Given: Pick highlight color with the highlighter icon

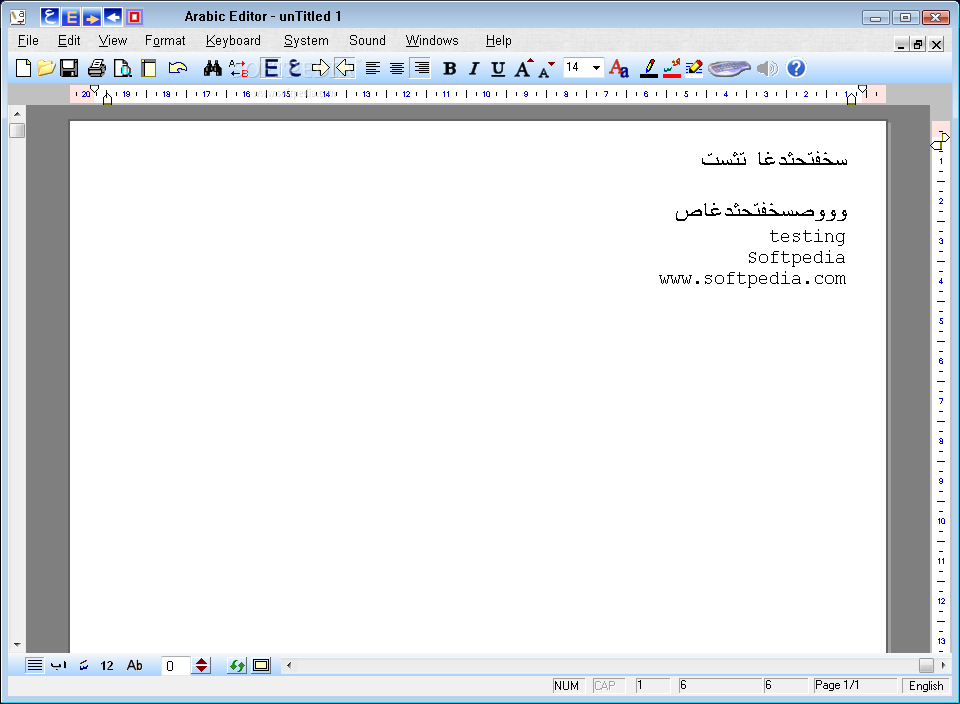Looking at the screenshot, I should point(694,68).
